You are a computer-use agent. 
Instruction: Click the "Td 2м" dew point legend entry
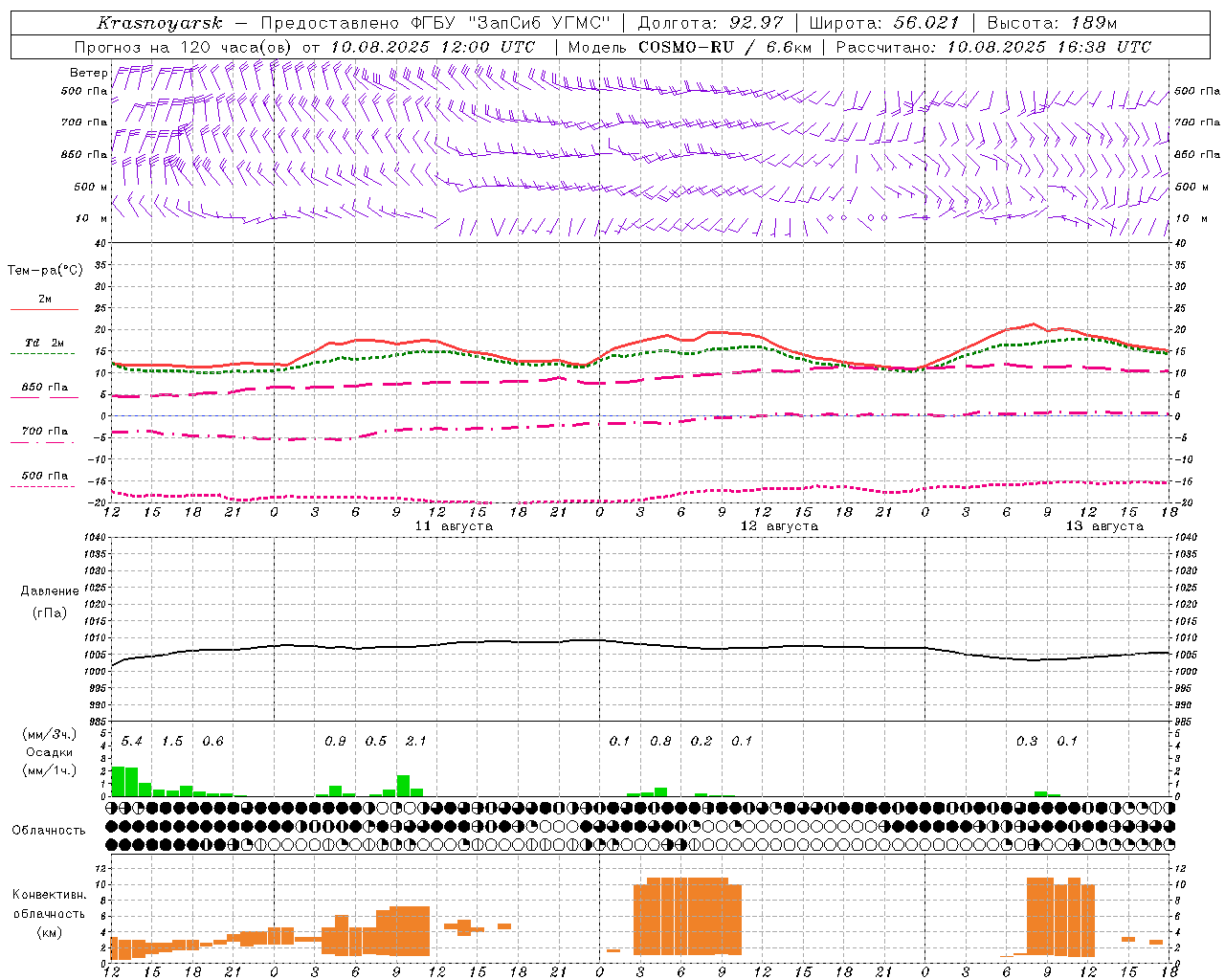(44, 343)
